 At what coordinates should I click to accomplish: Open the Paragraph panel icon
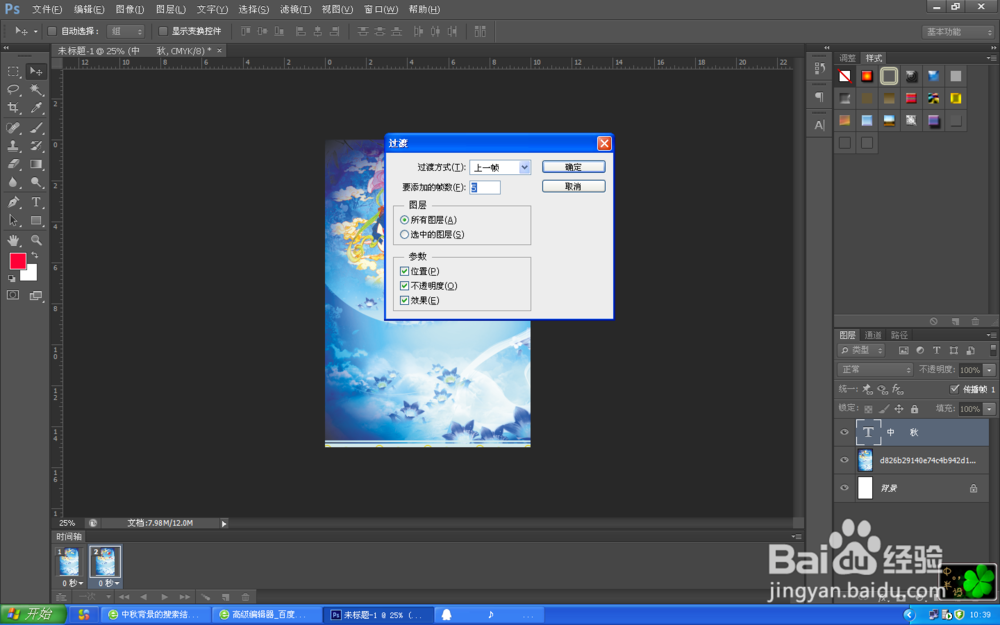tap(820, 97)
